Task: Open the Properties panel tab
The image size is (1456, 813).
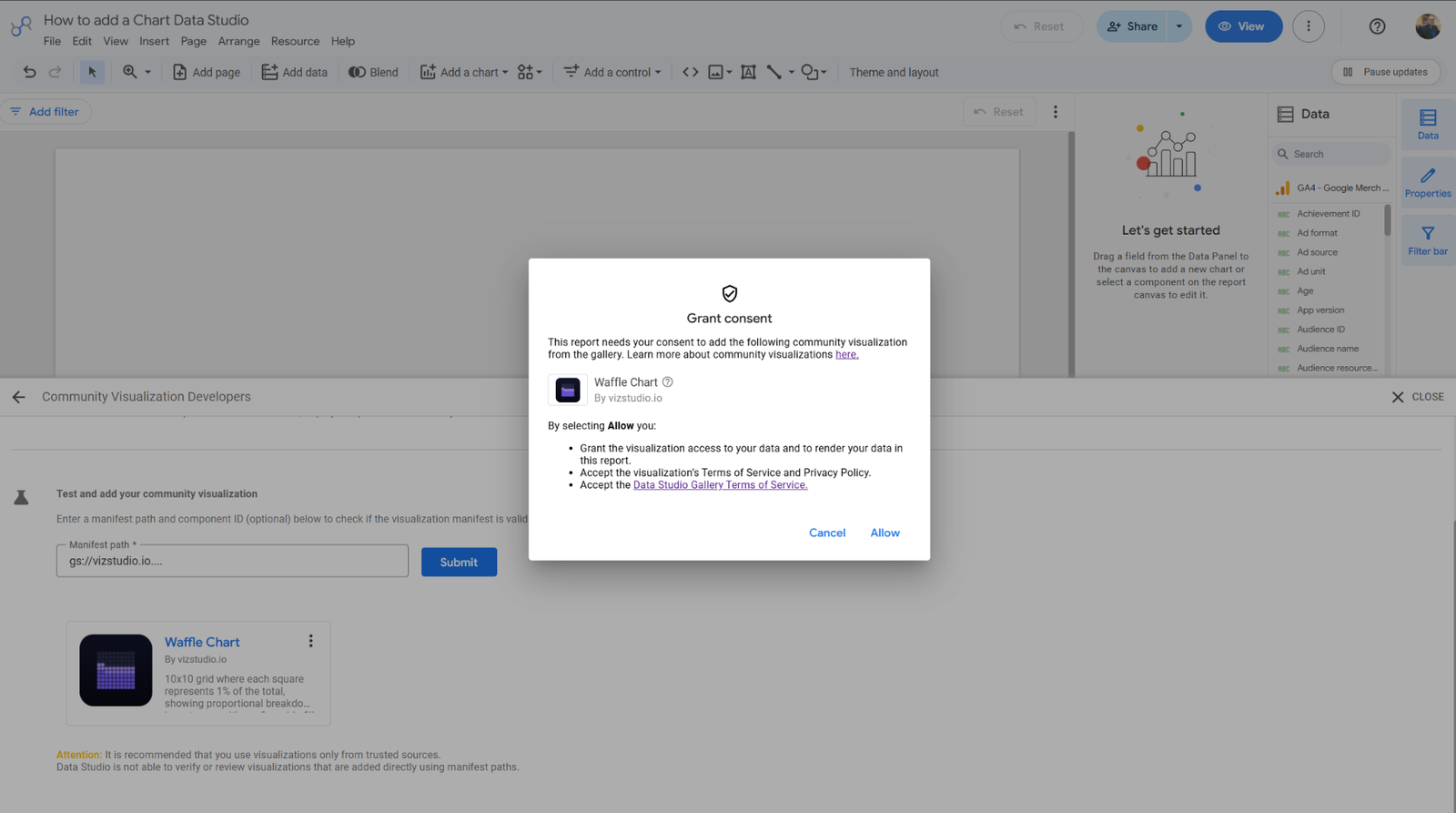Action: [x=1428, y=182]
